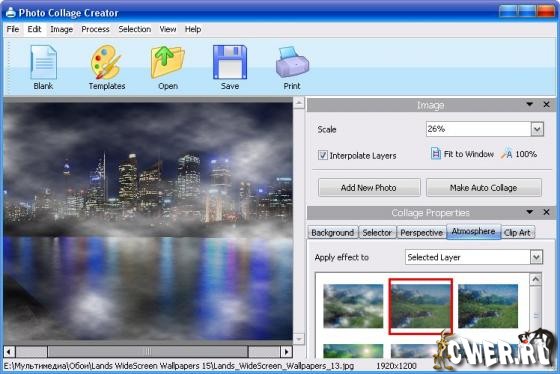Image resolution: width=560 pixels, height=374 pixels.
Task: Open the Scale dropdown
Action: click(x=537, y=129)
